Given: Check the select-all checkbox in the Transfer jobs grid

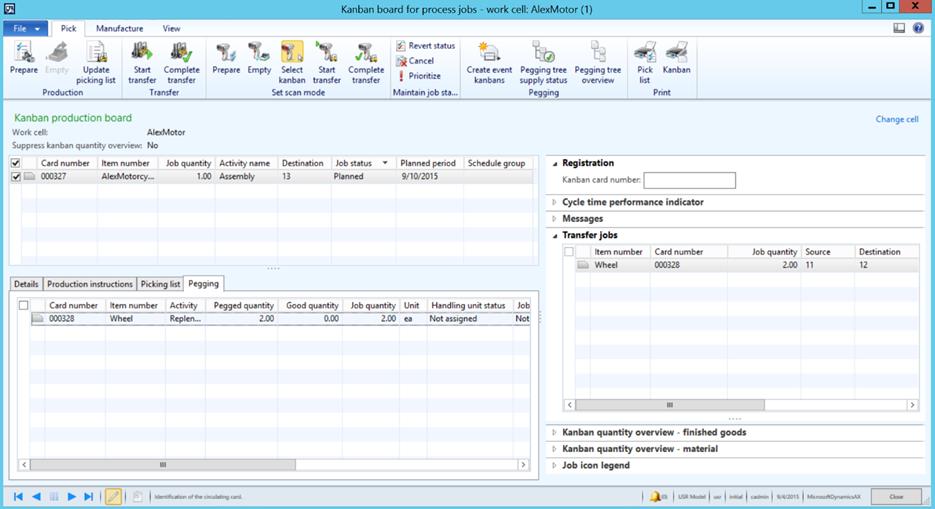Looking at the screenshot, I should click(x=569, y=252).
